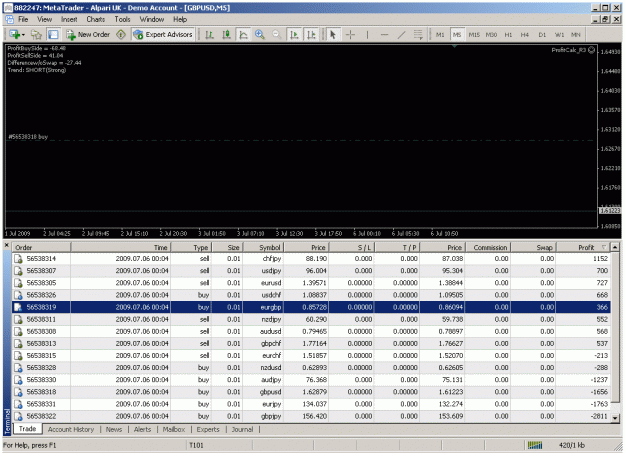This screenshot has width=625, height=453.
Task: Select the H1 timeframe button
Action: (x=508, y=35)
